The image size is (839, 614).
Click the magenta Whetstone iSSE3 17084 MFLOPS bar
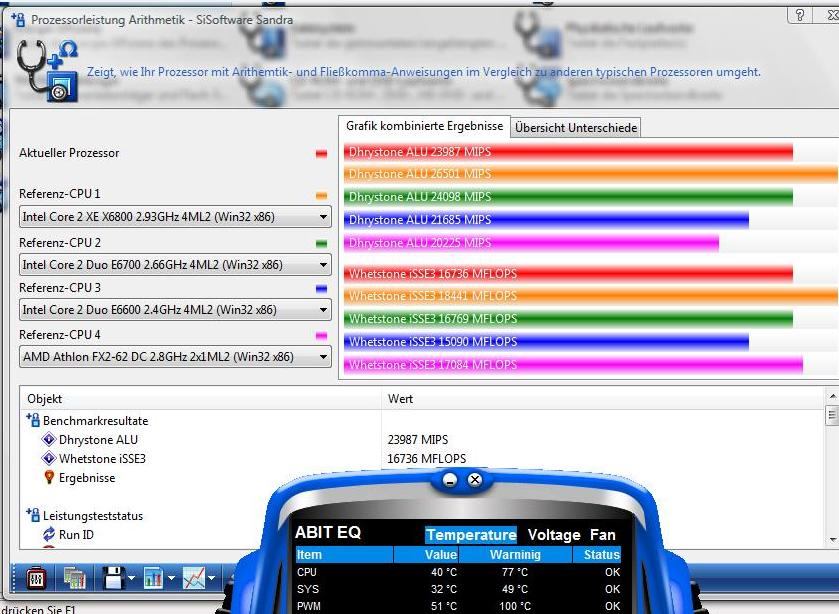tap(574, 365)
